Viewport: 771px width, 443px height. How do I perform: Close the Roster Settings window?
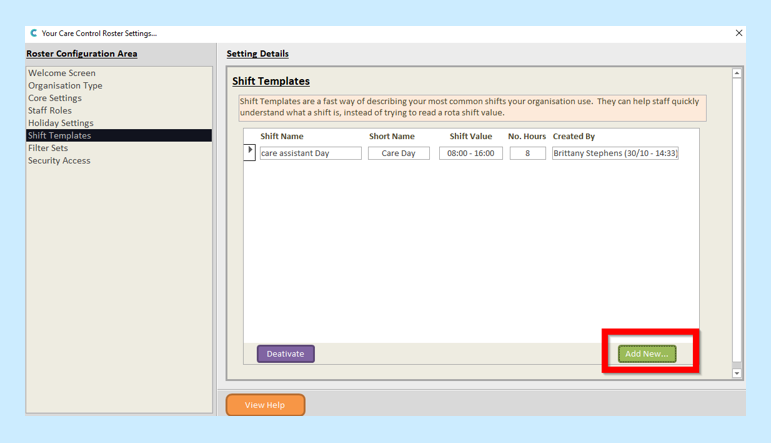pos(739,33)
